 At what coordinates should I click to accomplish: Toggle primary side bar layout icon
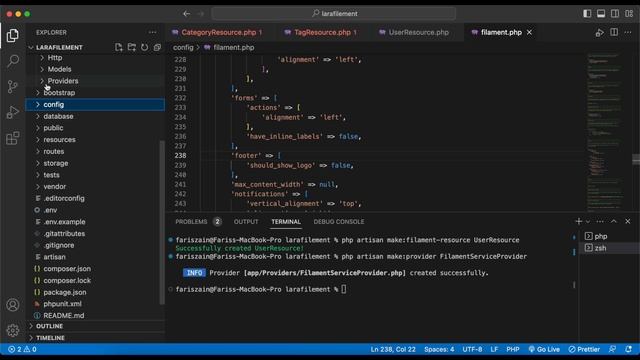point(587,13)
